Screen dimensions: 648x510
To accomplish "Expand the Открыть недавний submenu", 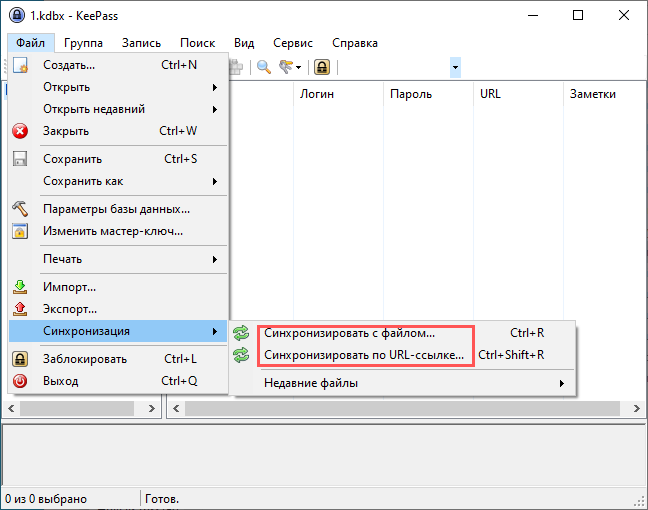I will 118,109.
